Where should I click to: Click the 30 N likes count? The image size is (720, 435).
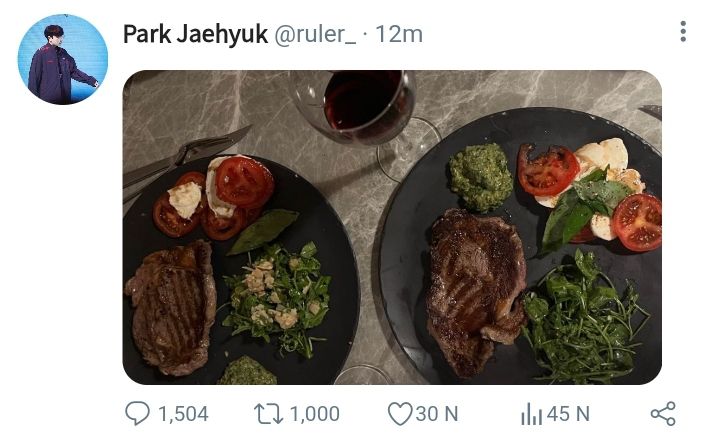coord(437,413)
